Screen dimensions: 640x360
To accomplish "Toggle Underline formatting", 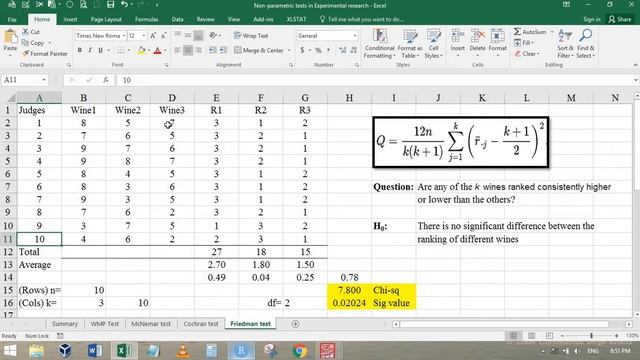I will (100, 50).
